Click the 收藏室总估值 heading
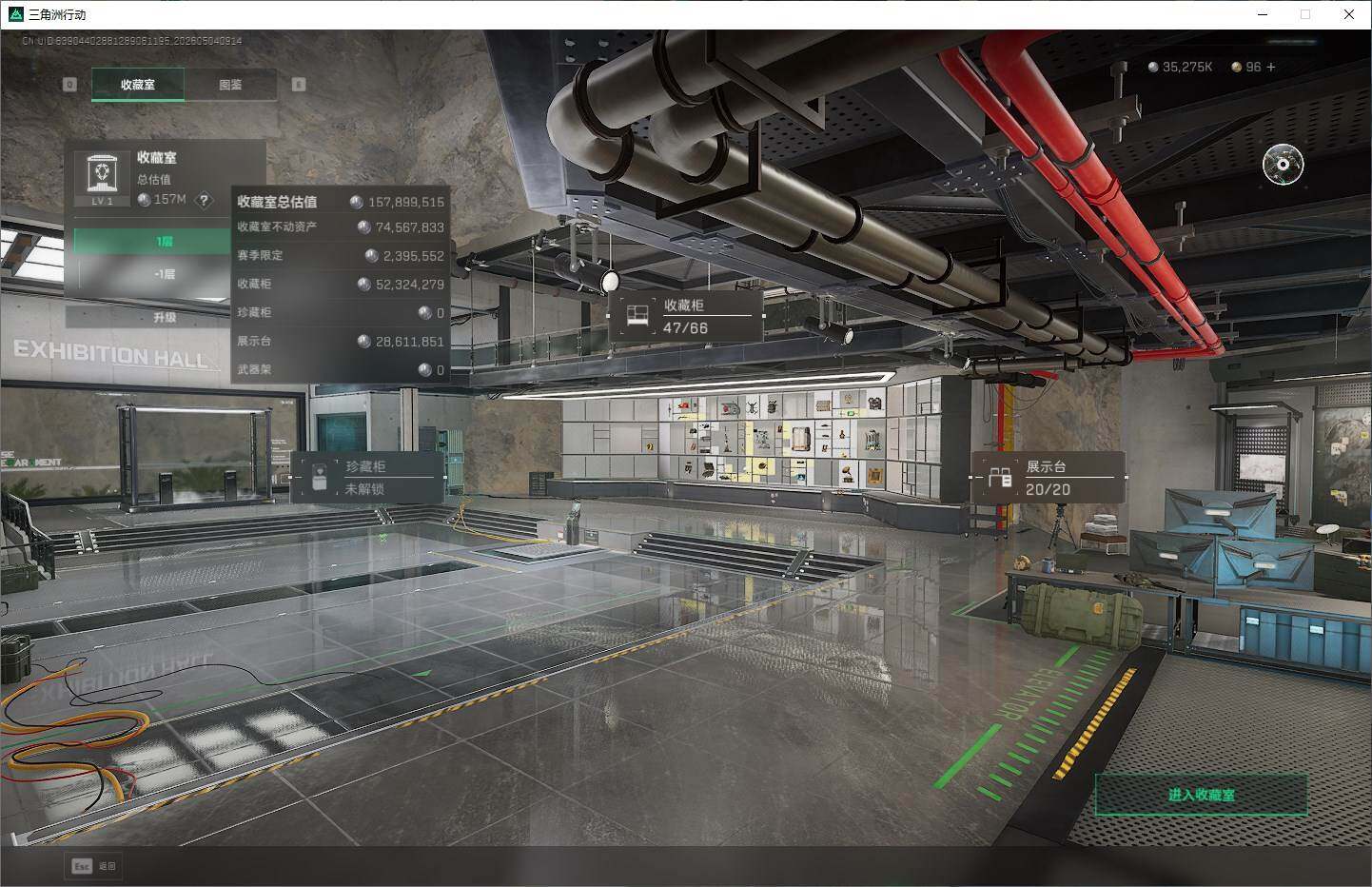1372x887 pixels. point(277,202)
